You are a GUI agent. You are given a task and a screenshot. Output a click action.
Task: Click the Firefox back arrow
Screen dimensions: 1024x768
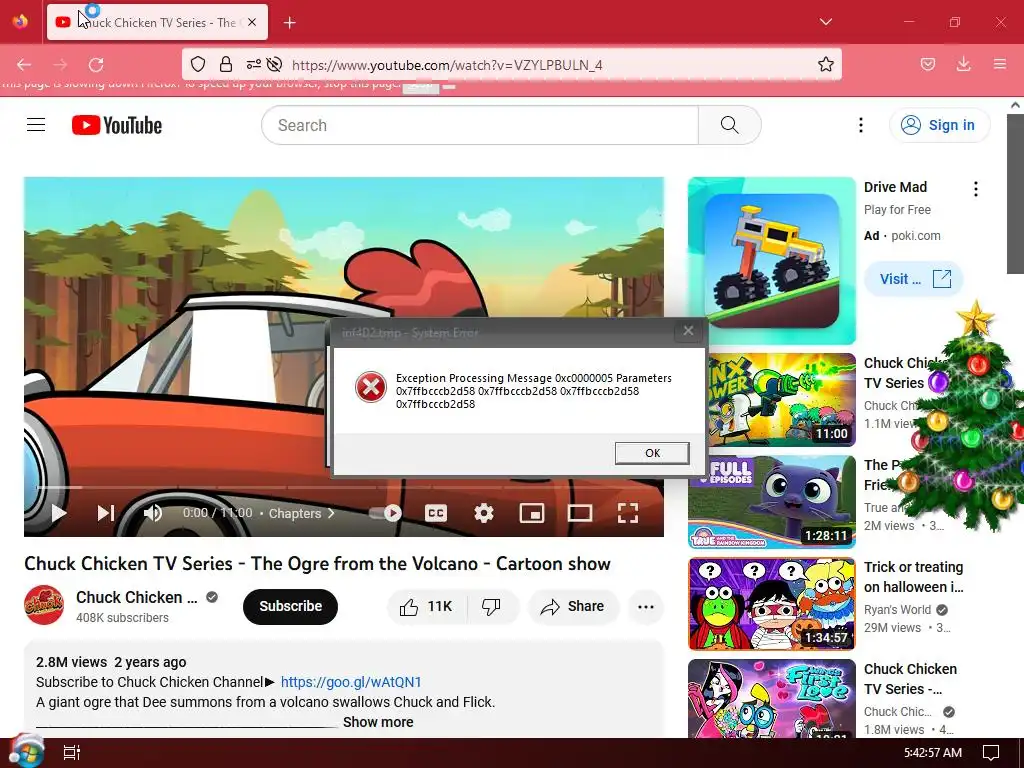(x=24, y=65)
